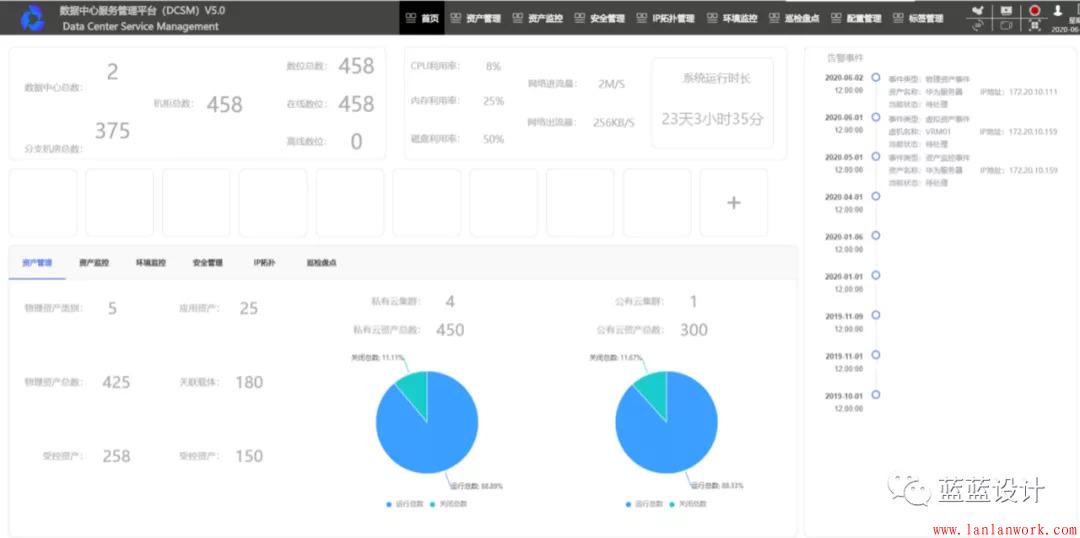This screenshot has width=1080, height=538.
Task: Toggle 运行总数 legend on left pie chart
Action: (x=405, y=504)
